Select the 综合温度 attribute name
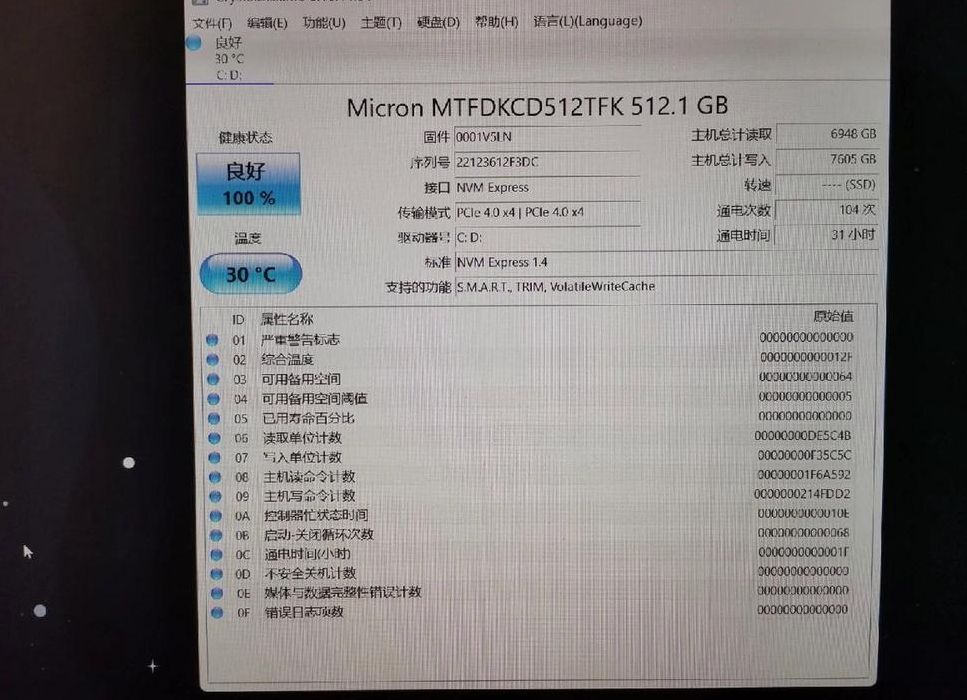This screenshot has width=967, height=700. 287,359
